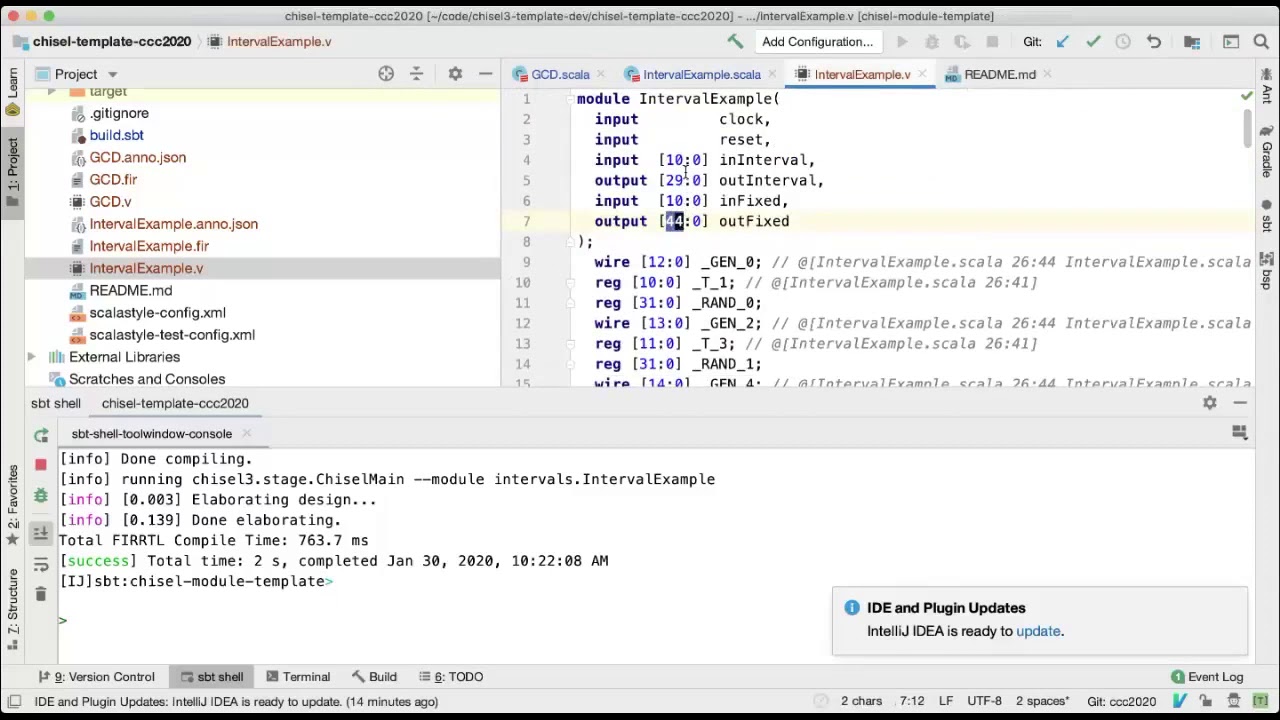Open Add Configuration selector
1280x720 pixels.
pyautogui.click(x=817, y=41)
